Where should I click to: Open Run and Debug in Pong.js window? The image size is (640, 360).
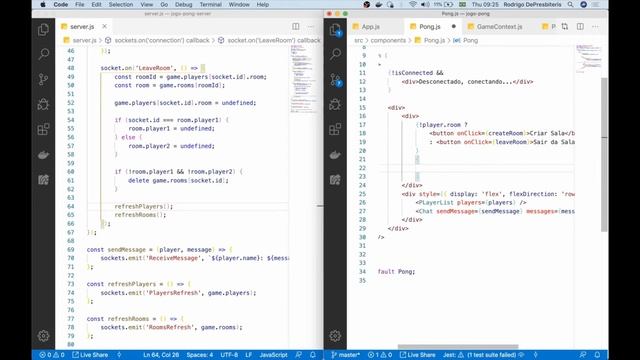335,104
